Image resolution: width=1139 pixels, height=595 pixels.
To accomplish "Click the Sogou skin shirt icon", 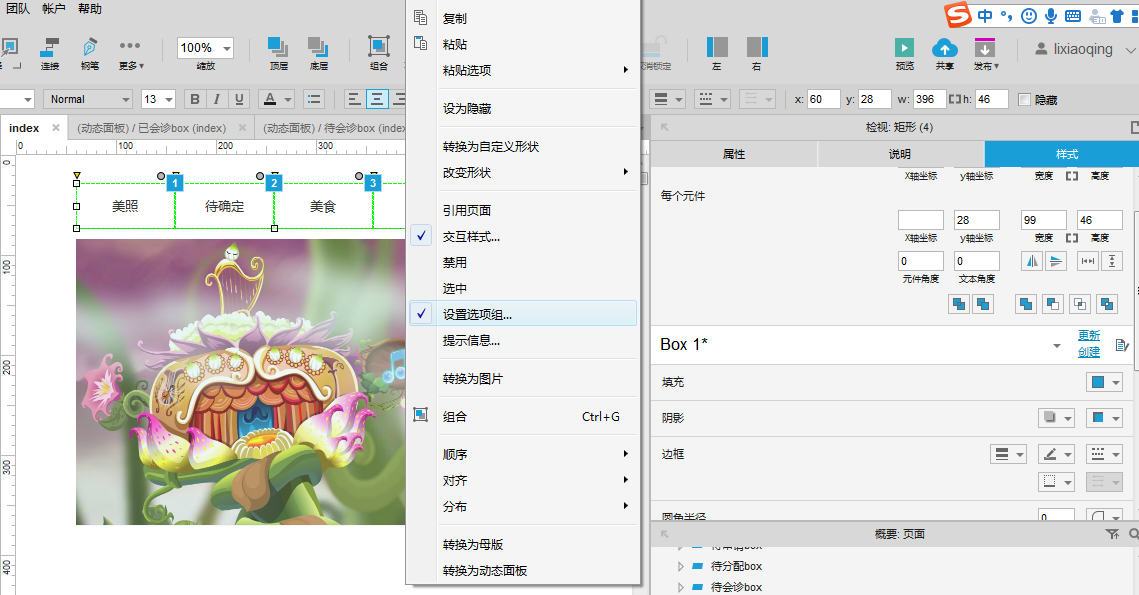I will point(1117,15).
